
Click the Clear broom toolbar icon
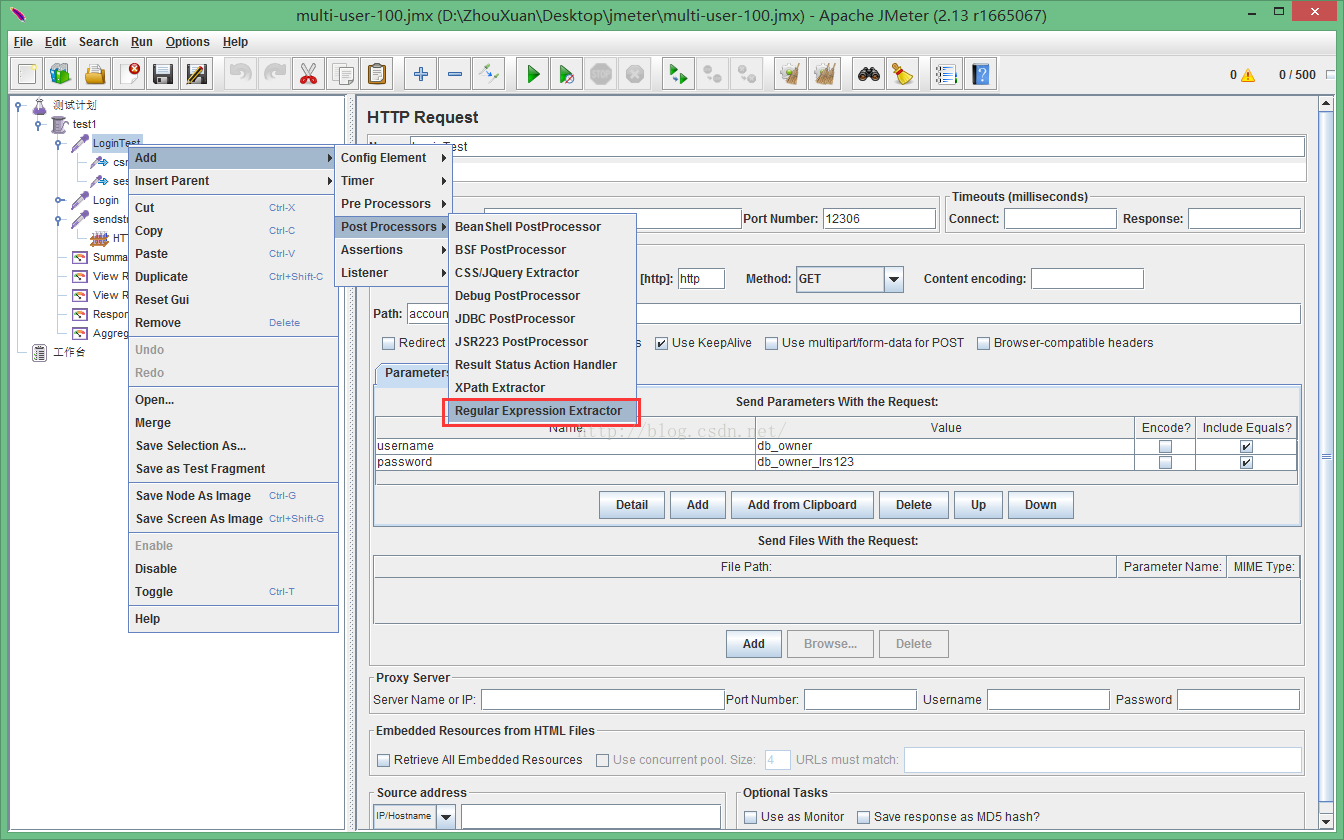point(791,74)
